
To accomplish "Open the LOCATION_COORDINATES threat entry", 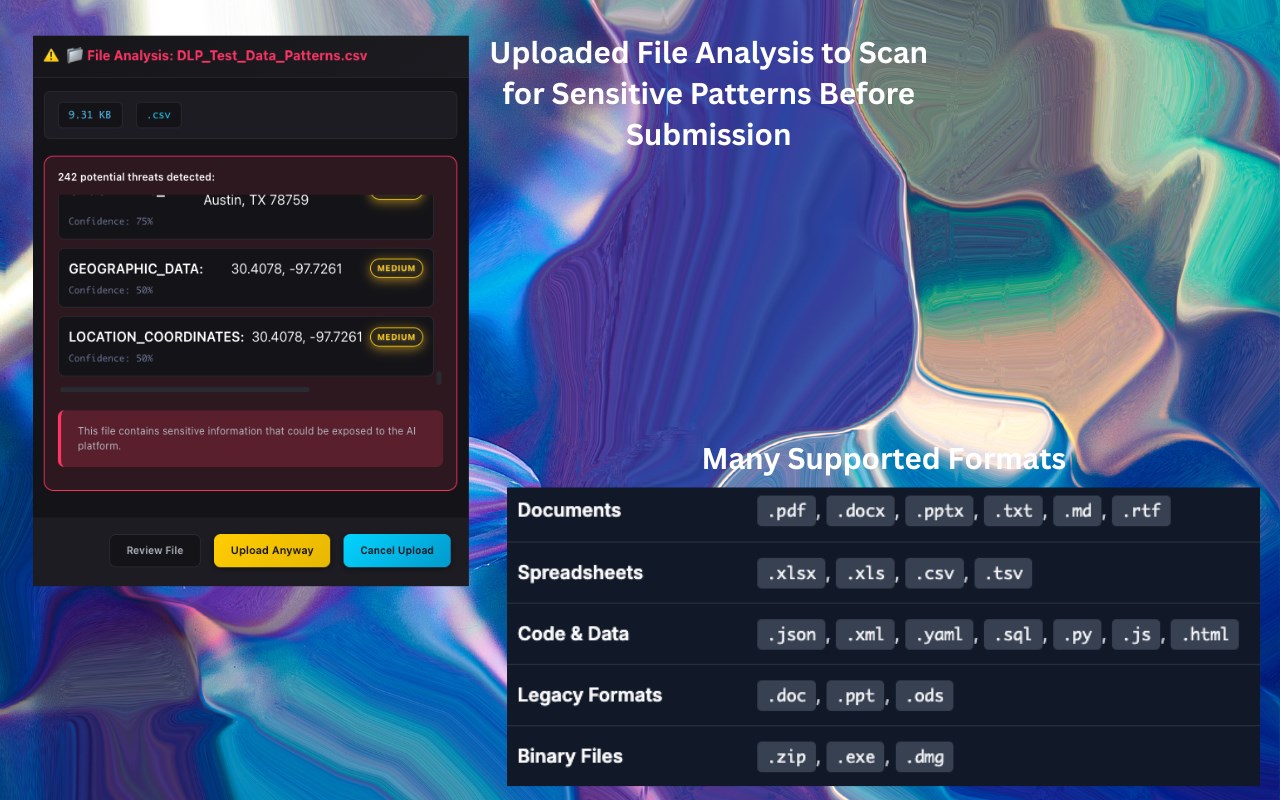I will 246,346.
